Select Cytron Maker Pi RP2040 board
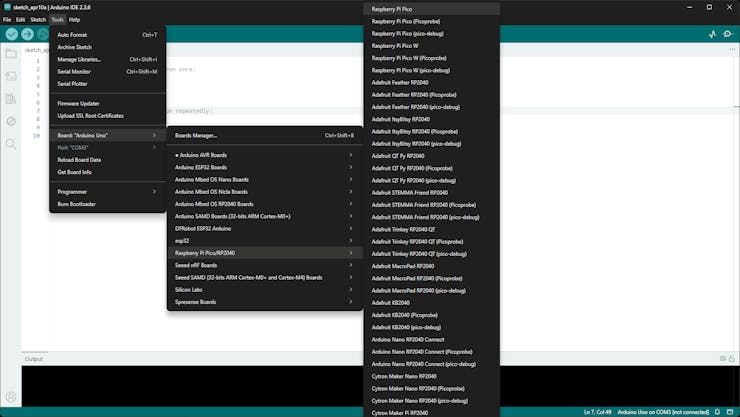740x417 pixels. tap(432, 413)
